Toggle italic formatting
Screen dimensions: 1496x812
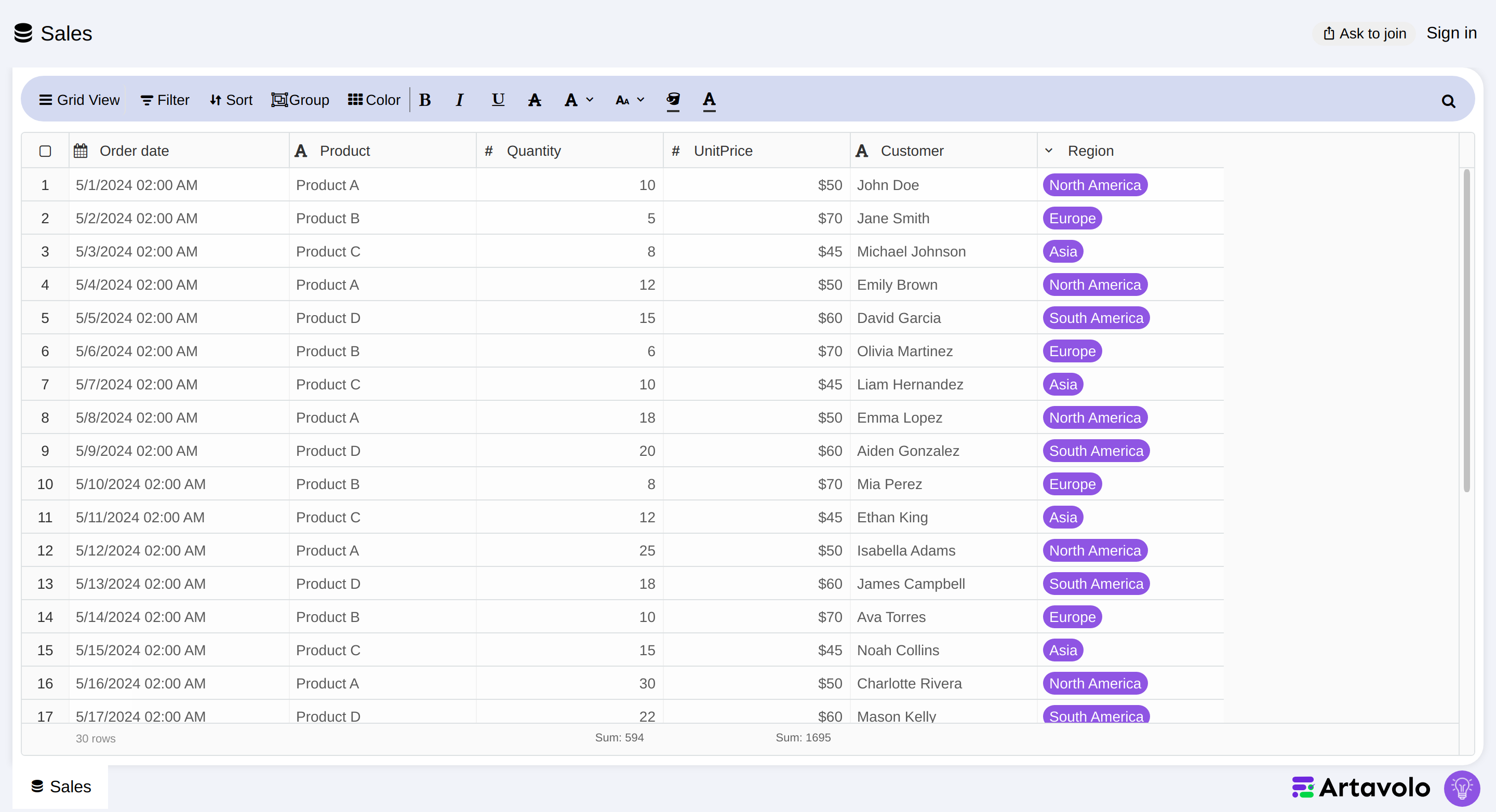pyautogui.click(x=459, y=100)
